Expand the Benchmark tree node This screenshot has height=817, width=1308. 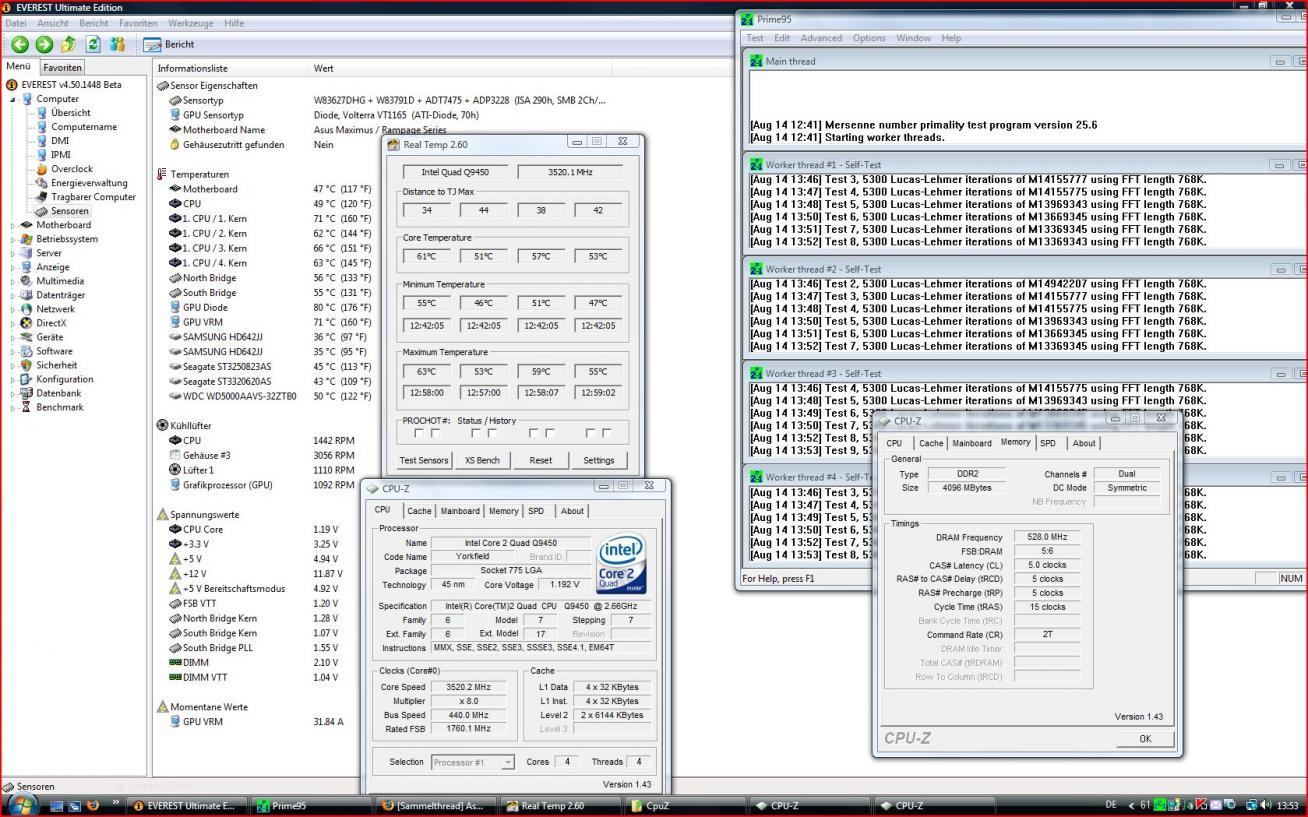(13, 407)
